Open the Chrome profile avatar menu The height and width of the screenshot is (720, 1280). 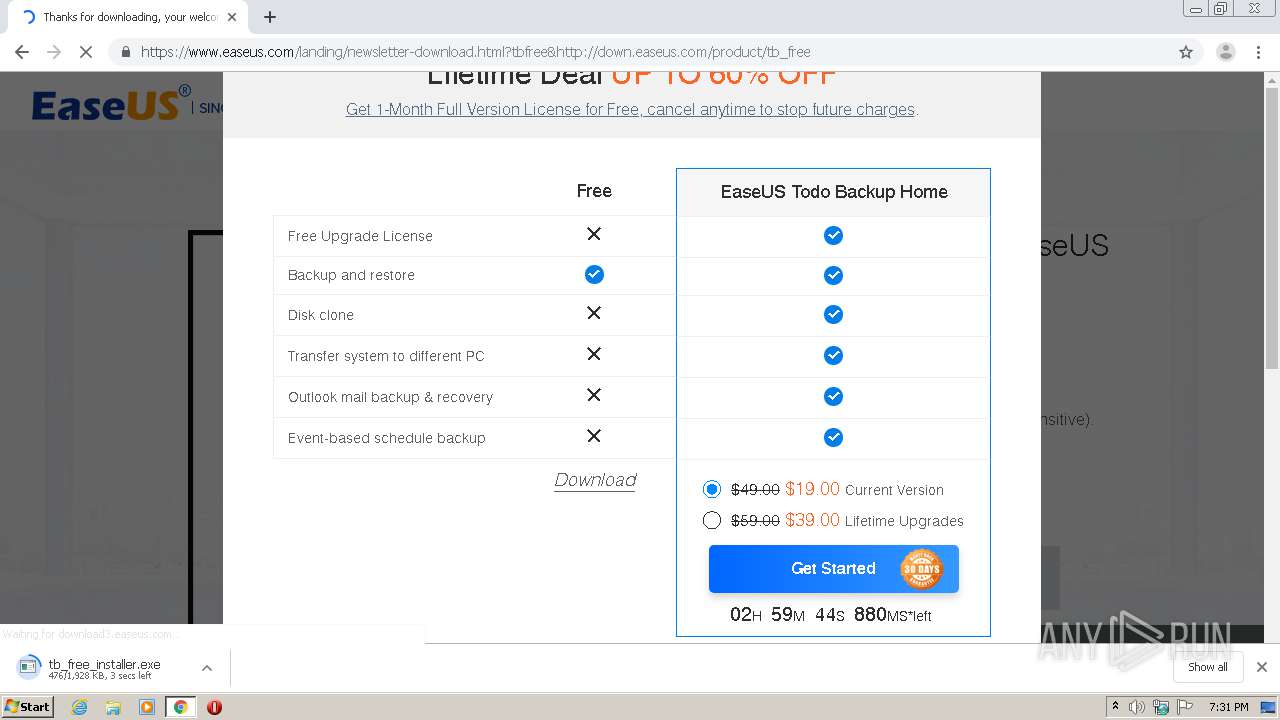(1225, 52)
